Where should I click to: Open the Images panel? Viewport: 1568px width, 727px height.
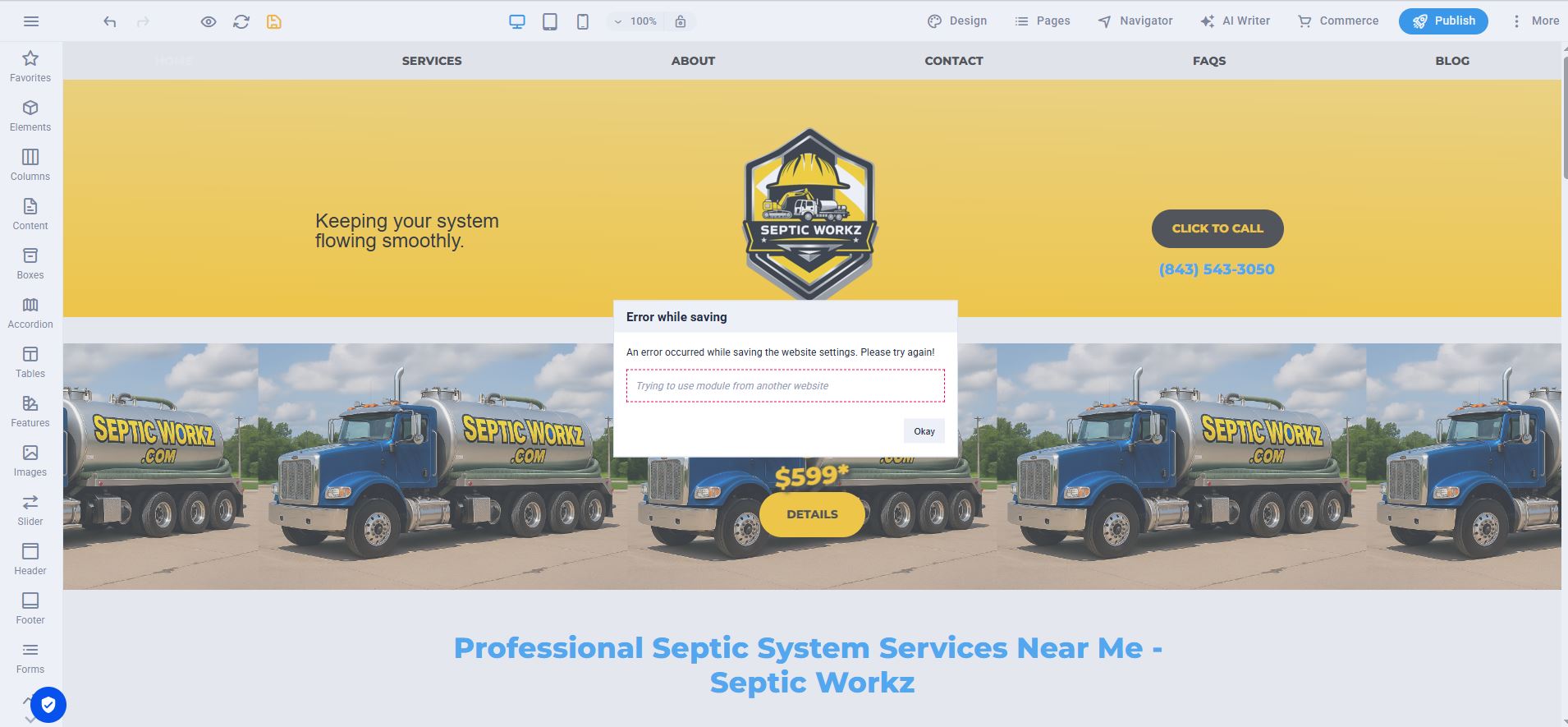click(x=30, y=461)
